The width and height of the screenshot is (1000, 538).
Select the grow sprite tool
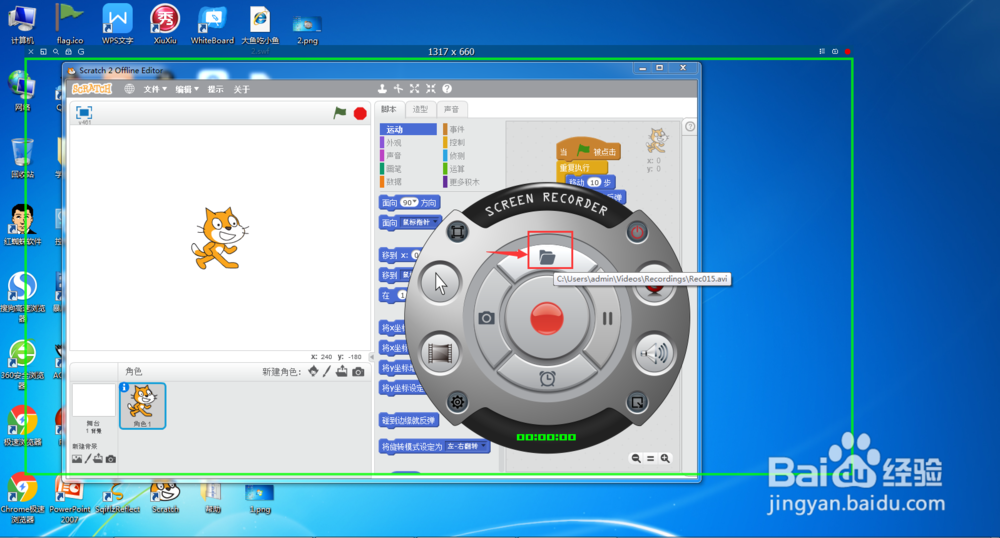pyautogui.click(x=415, y=89)
